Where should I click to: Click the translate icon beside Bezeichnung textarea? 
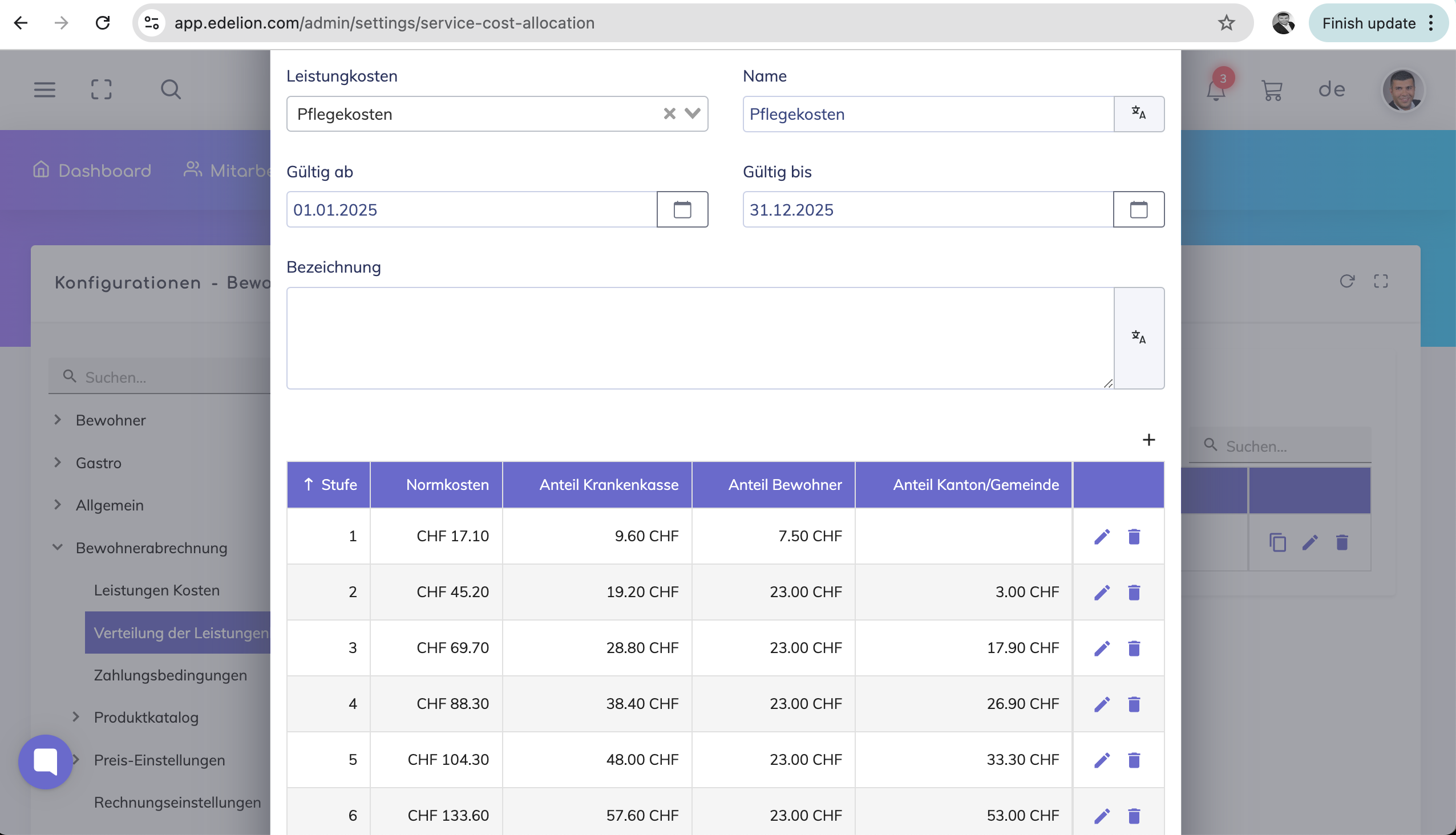1138,338
